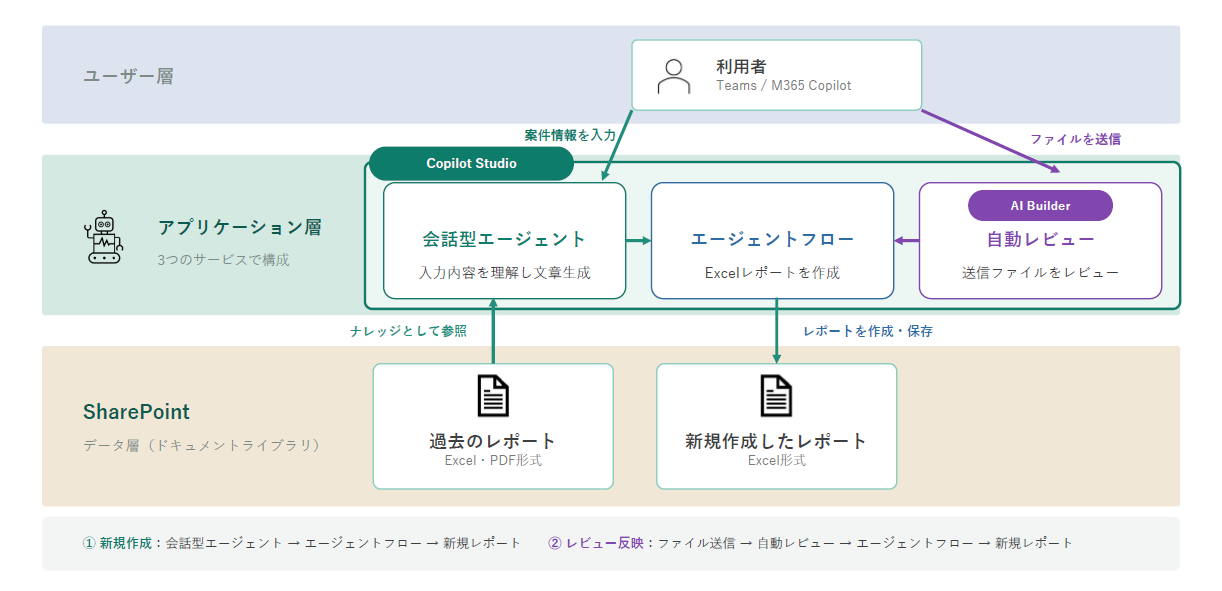
Task: Click the Excel形式 caption under 新規作成したレポート
Action: 777,461
